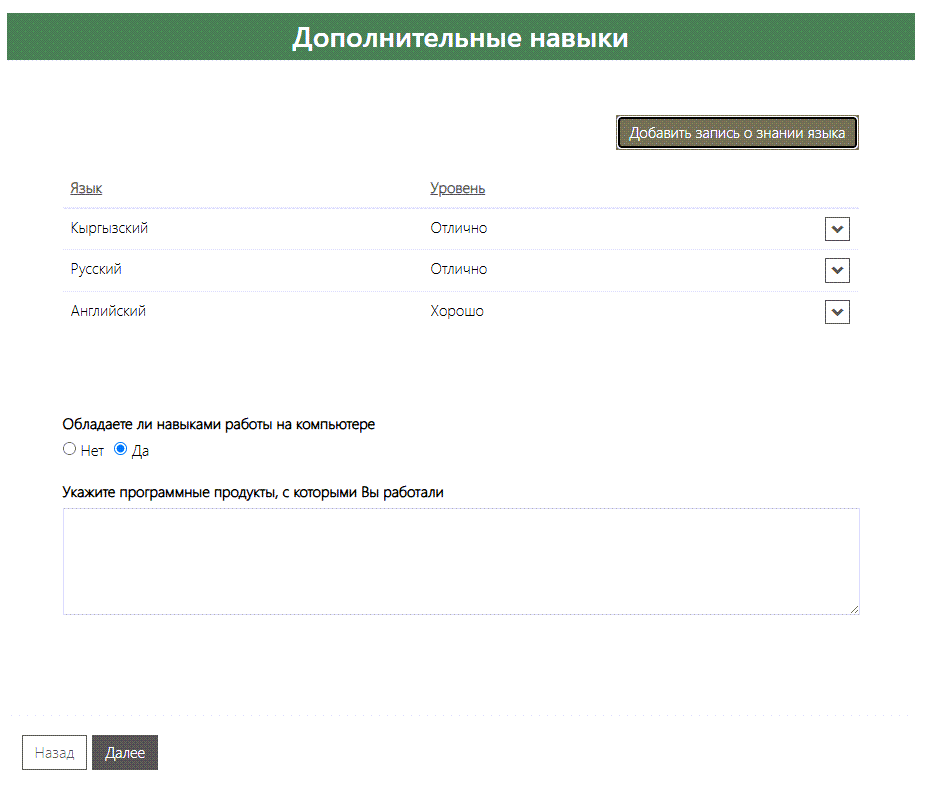Click the Укажите программные продукты label
The width and height of the screenshot is (925, 793).
tap(254, 492)
